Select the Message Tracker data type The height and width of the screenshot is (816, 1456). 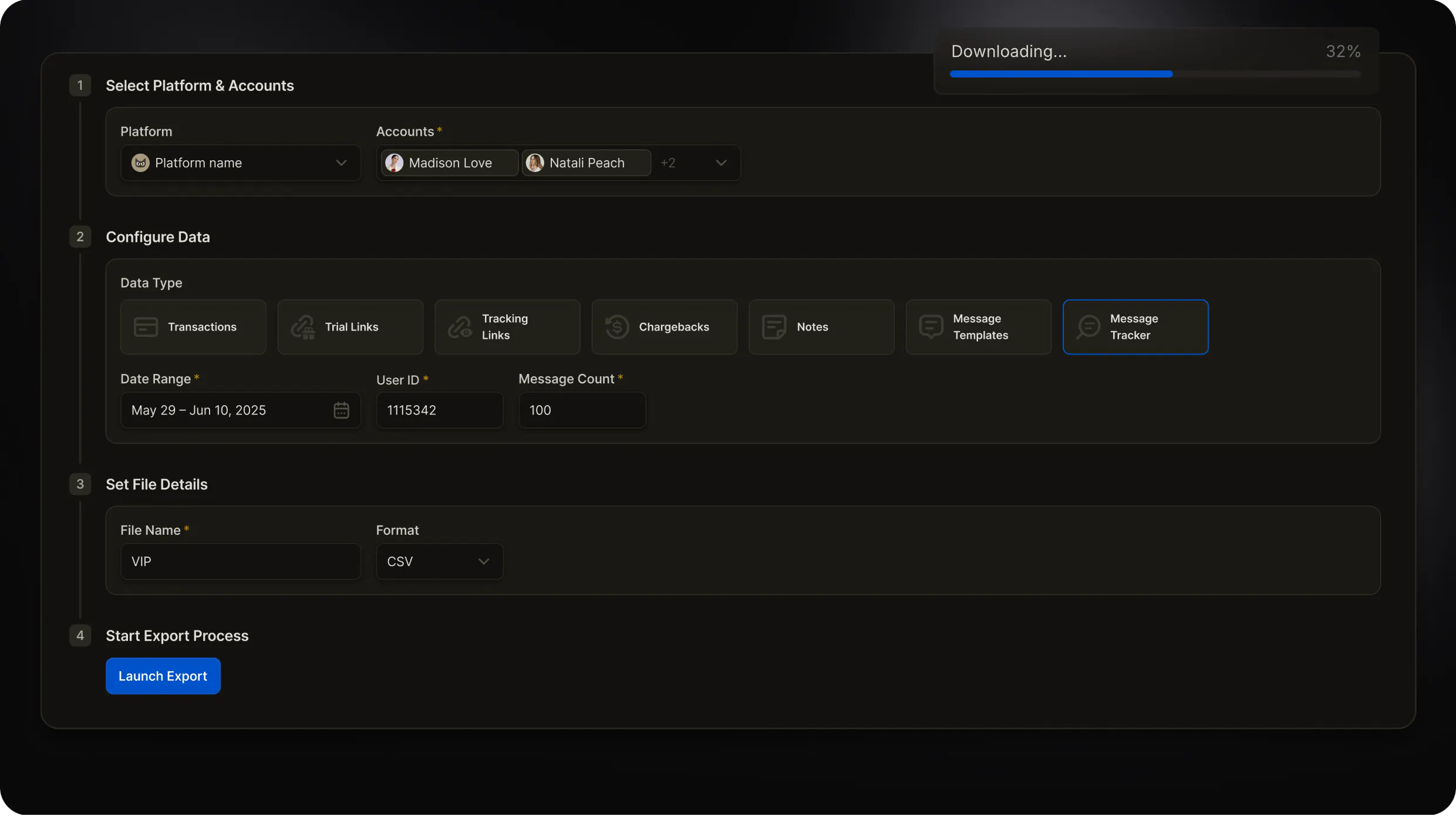click(1135, 327)
